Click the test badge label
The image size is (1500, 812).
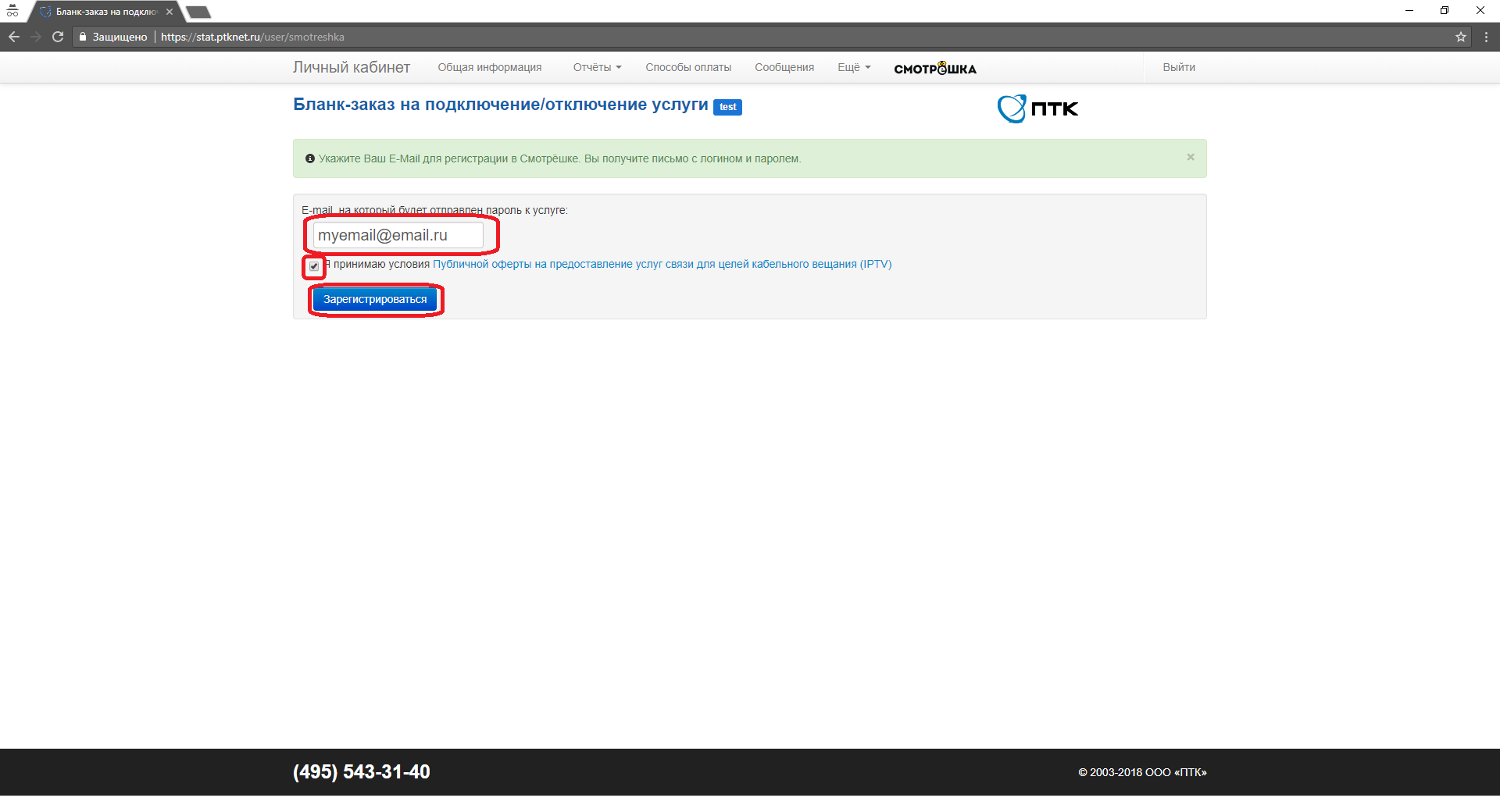tap(727, 107)
